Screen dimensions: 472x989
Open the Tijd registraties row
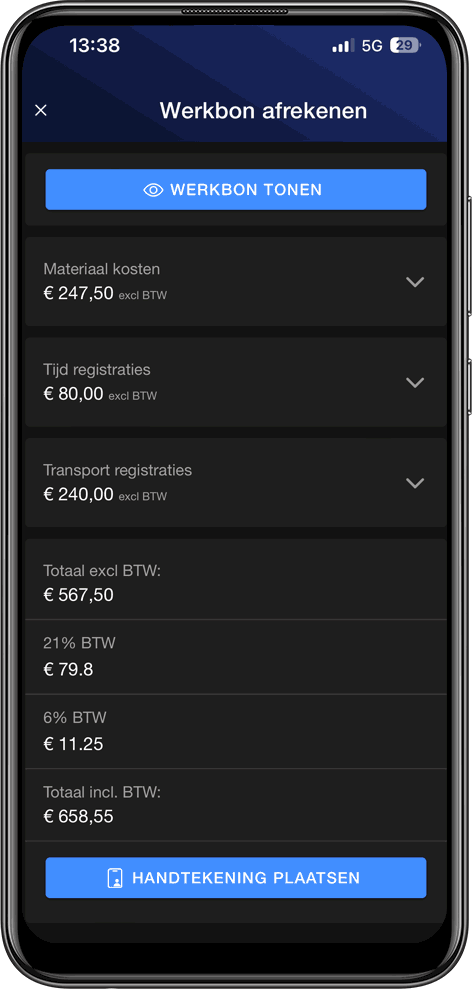(236, 382)
